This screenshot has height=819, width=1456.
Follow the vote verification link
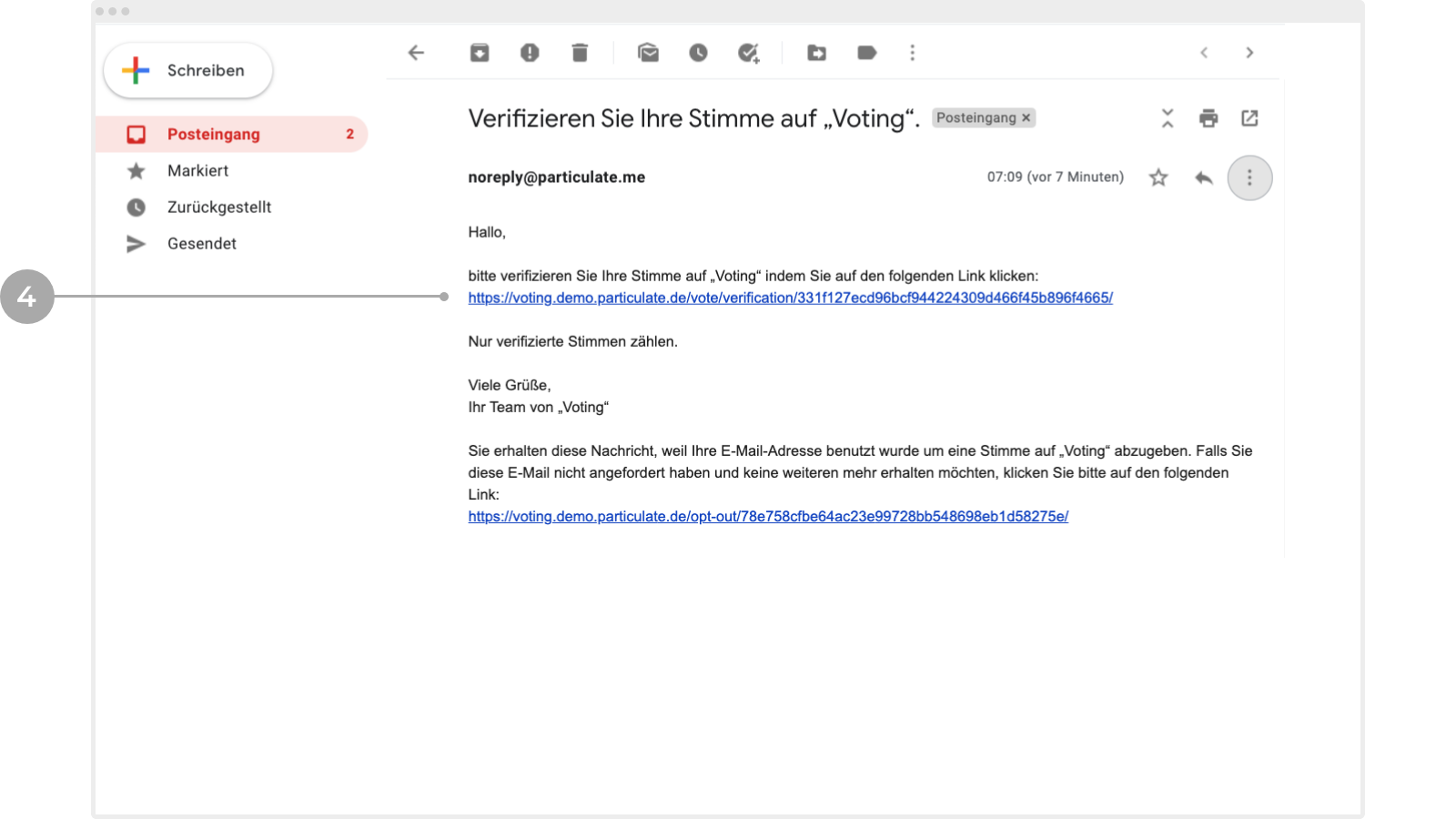(x=790, y=298)
